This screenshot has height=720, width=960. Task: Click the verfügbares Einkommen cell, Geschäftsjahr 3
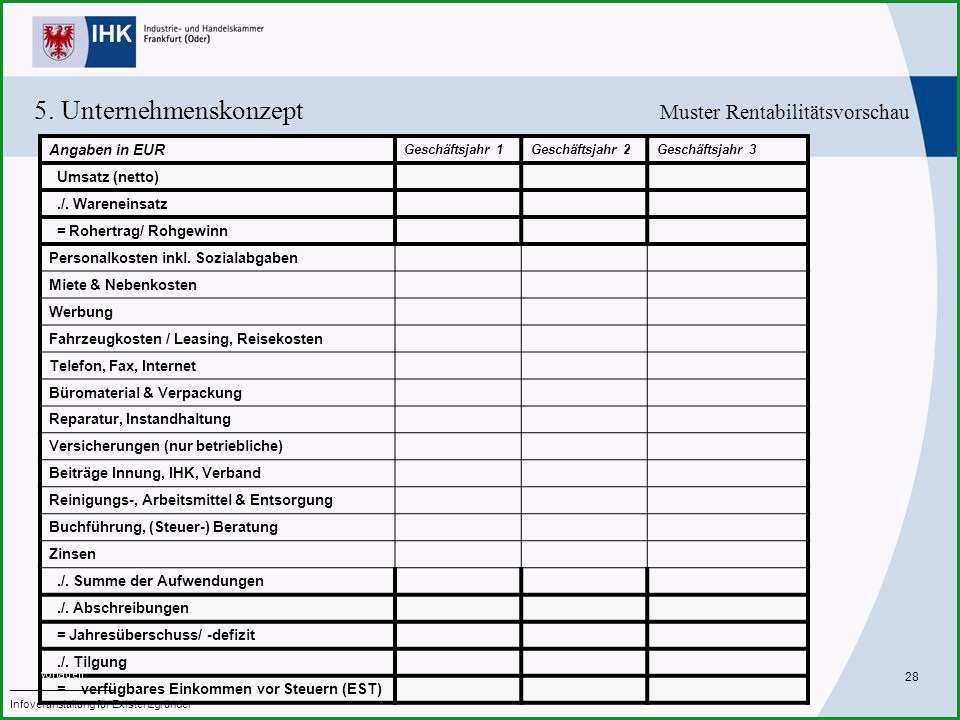tap(727, 689)
